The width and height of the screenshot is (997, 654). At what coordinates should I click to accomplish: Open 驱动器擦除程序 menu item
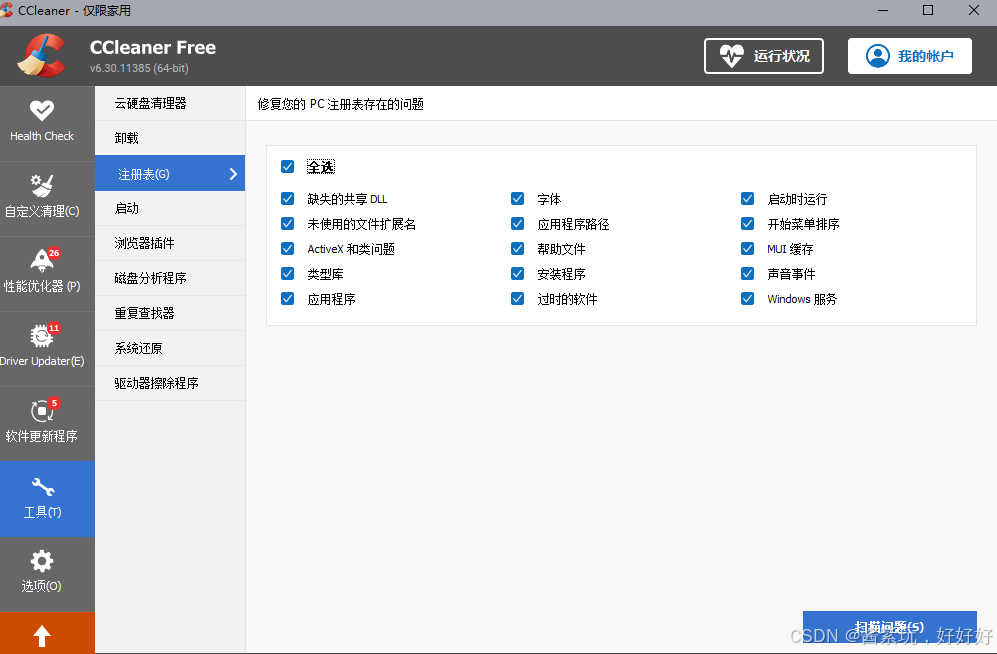click(x=170, y=383)
